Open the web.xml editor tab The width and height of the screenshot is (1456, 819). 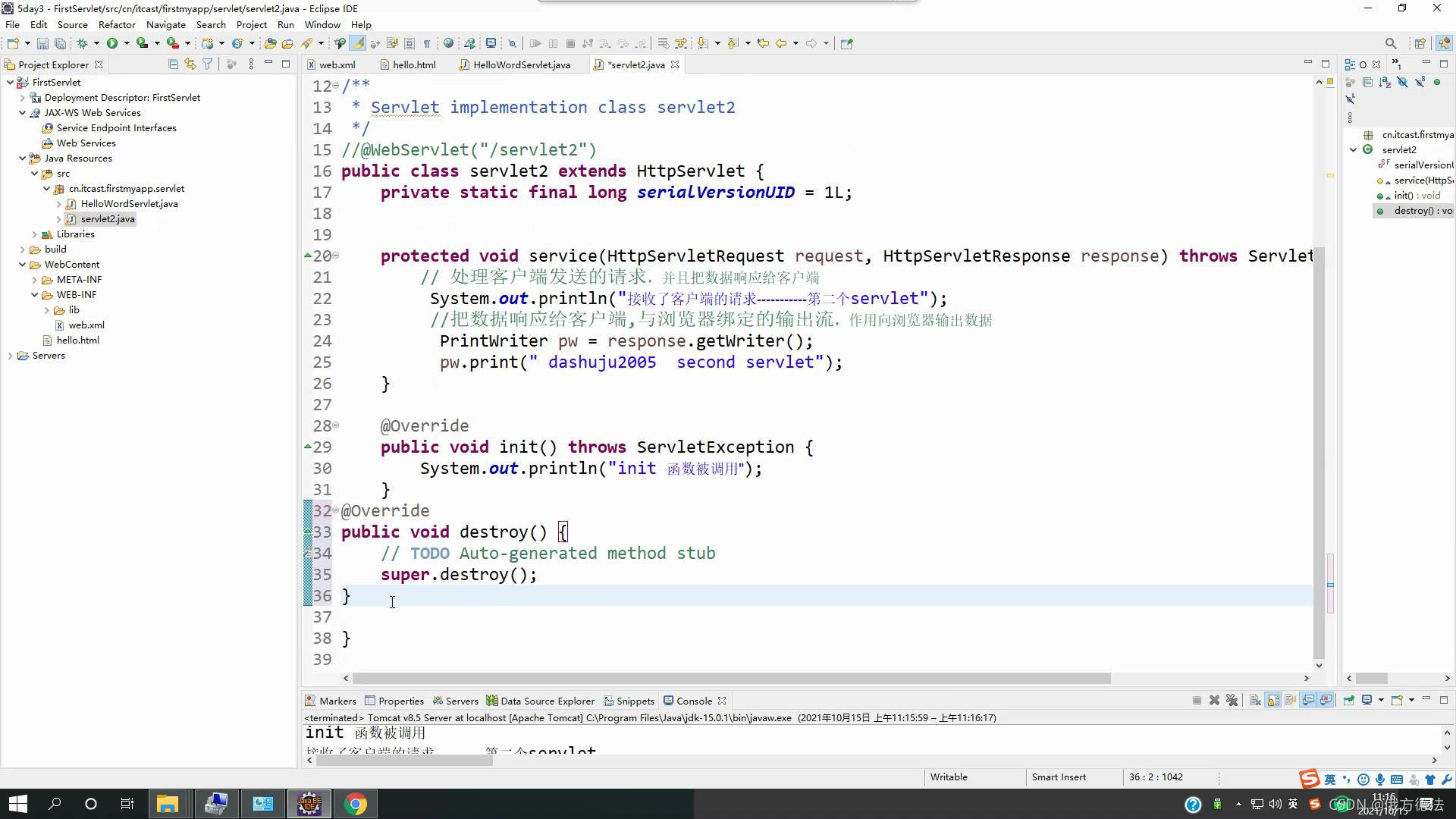[337, 64]
